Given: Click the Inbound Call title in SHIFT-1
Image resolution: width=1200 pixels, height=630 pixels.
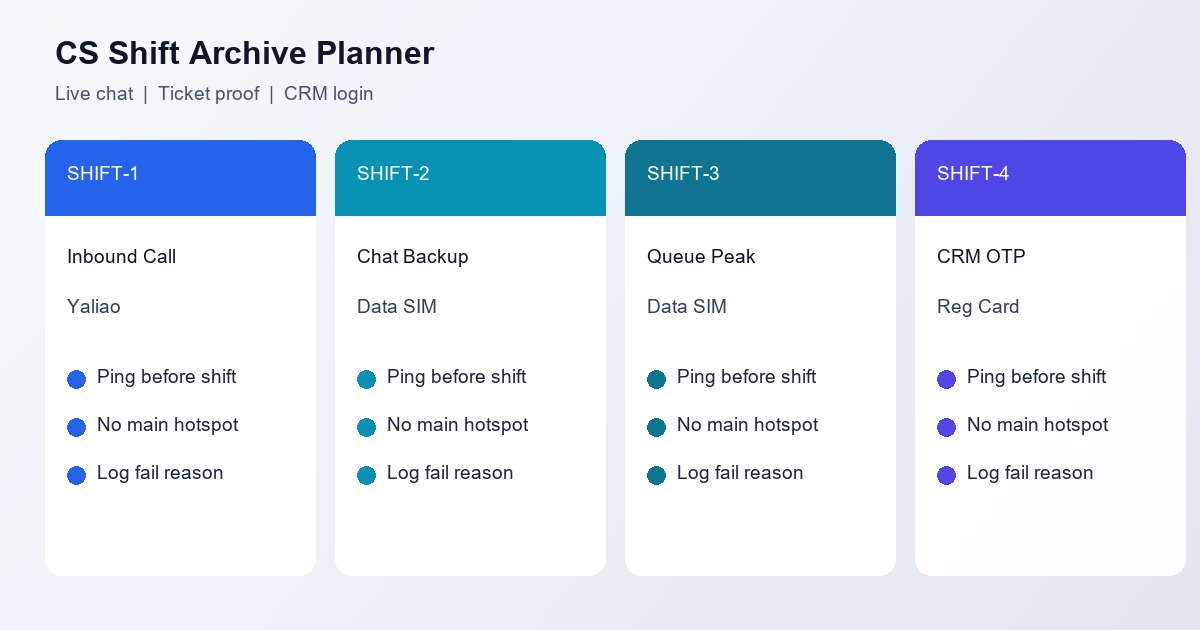Looking at the screenshot, I should (121, 257).
